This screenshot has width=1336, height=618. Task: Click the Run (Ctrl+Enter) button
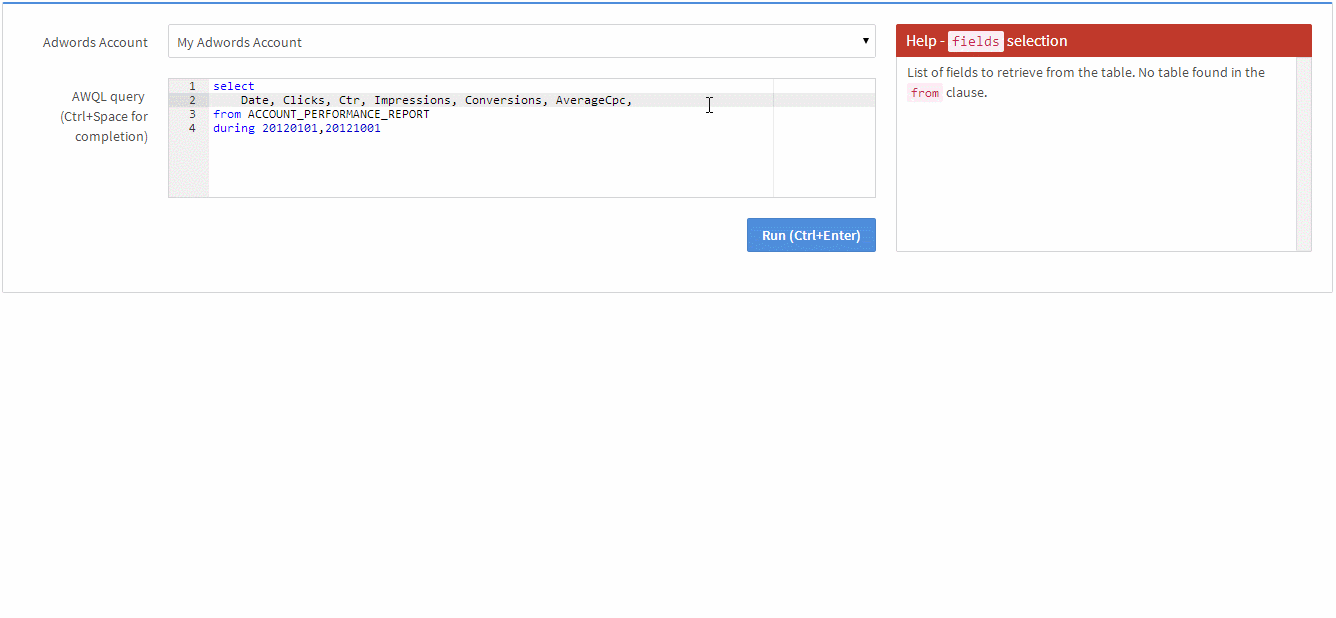click(811, 235)
